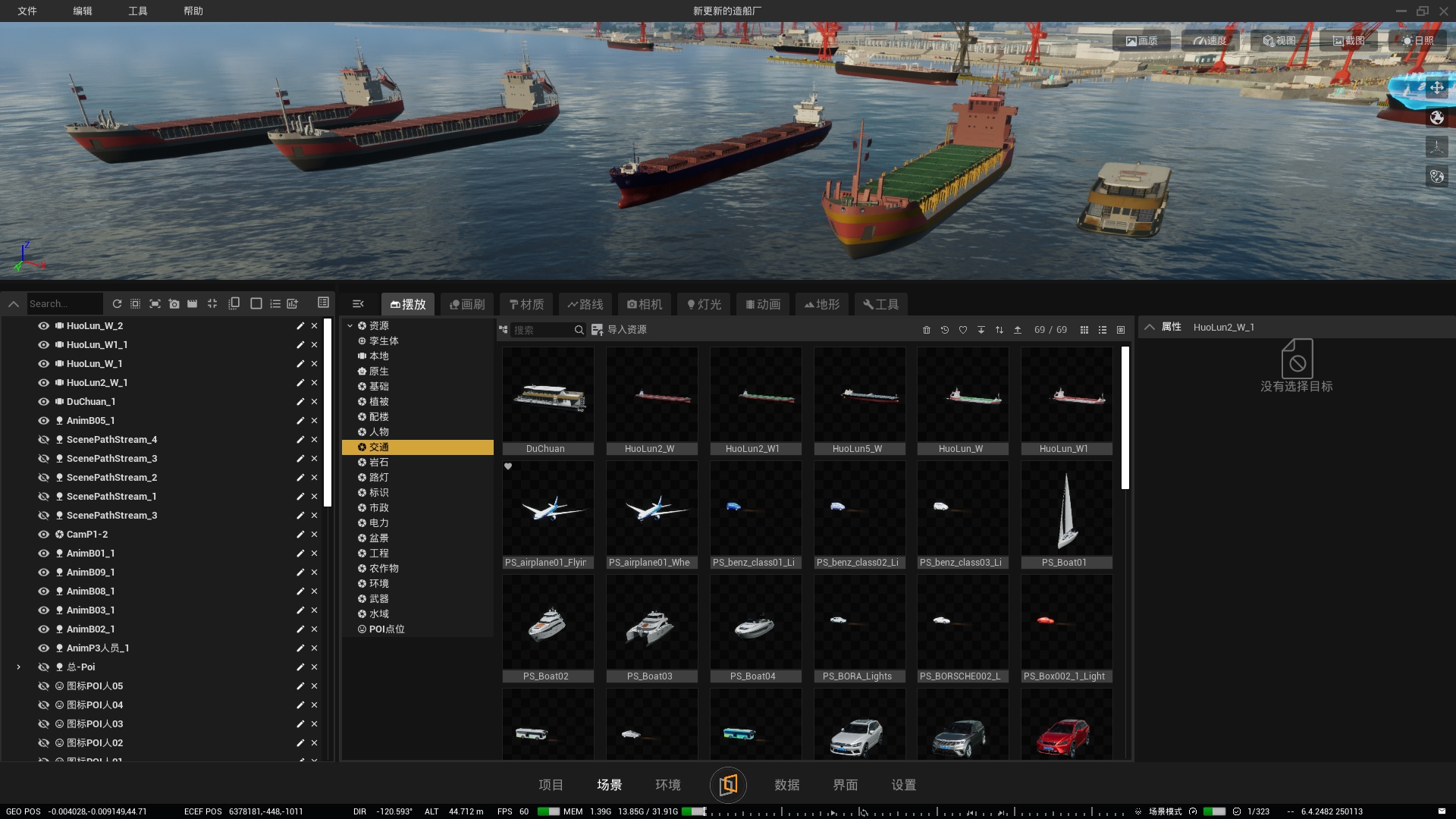The height and width of the screenshot is (819, 1456).
Task: Click the history clock icon in asset toolbar
Action: [x=945, y=330]
